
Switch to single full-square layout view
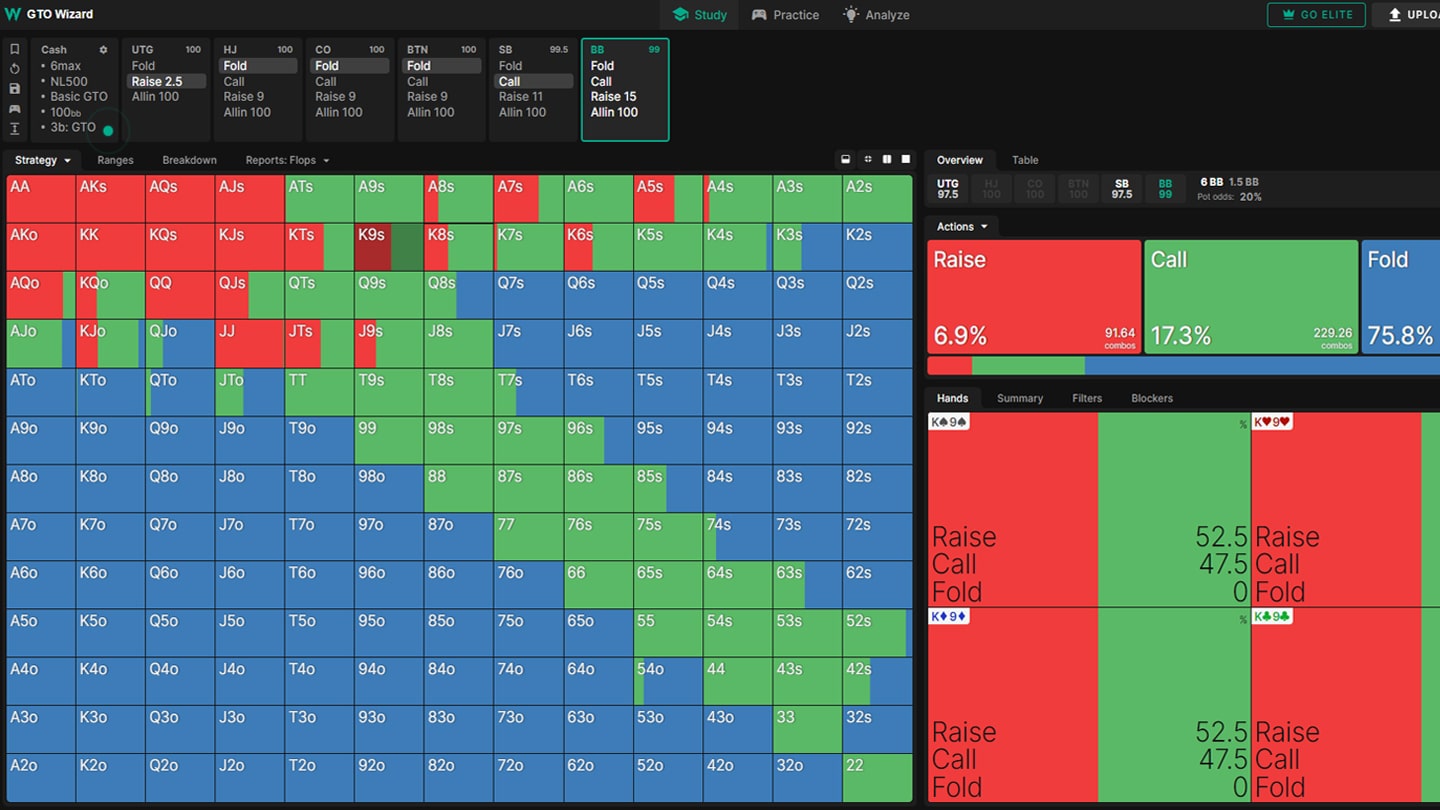coord(906,159)
